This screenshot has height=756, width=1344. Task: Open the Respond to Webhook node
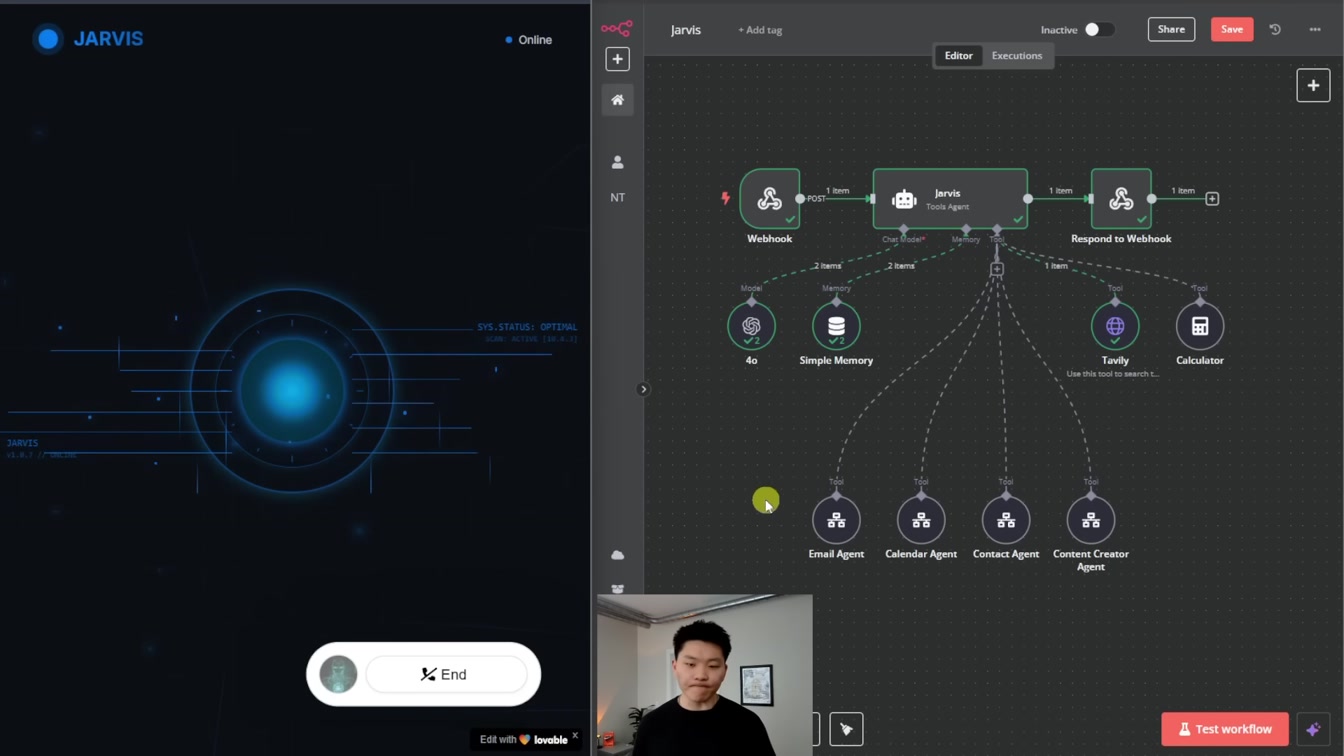click(x=1121, y=199)
